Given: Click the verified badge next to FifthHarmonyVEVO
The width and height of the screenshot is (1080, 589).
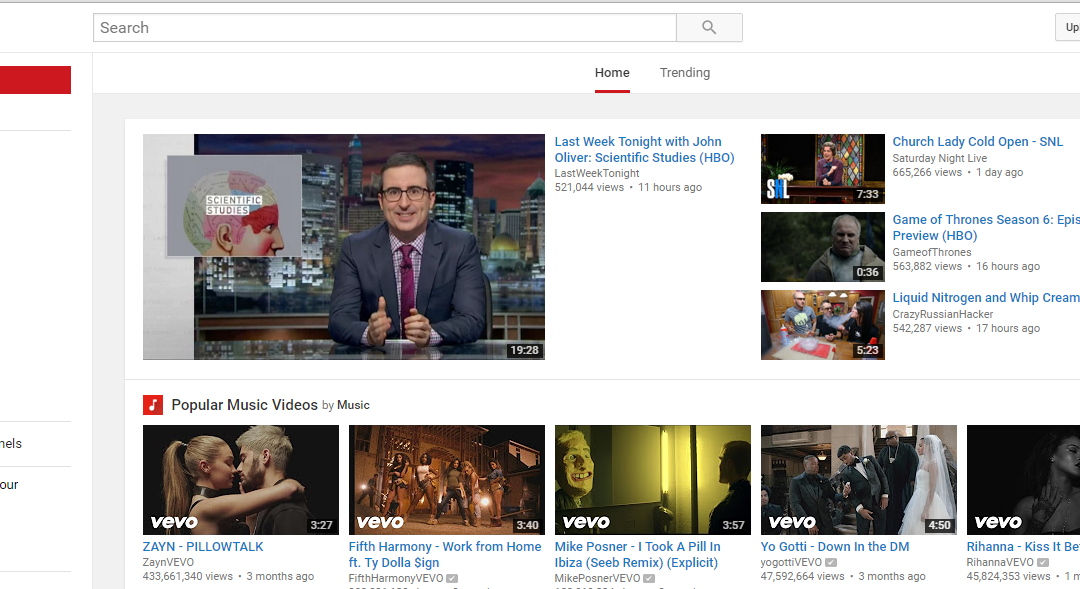Looking at the screenshot, I should [x=452, y=579].
